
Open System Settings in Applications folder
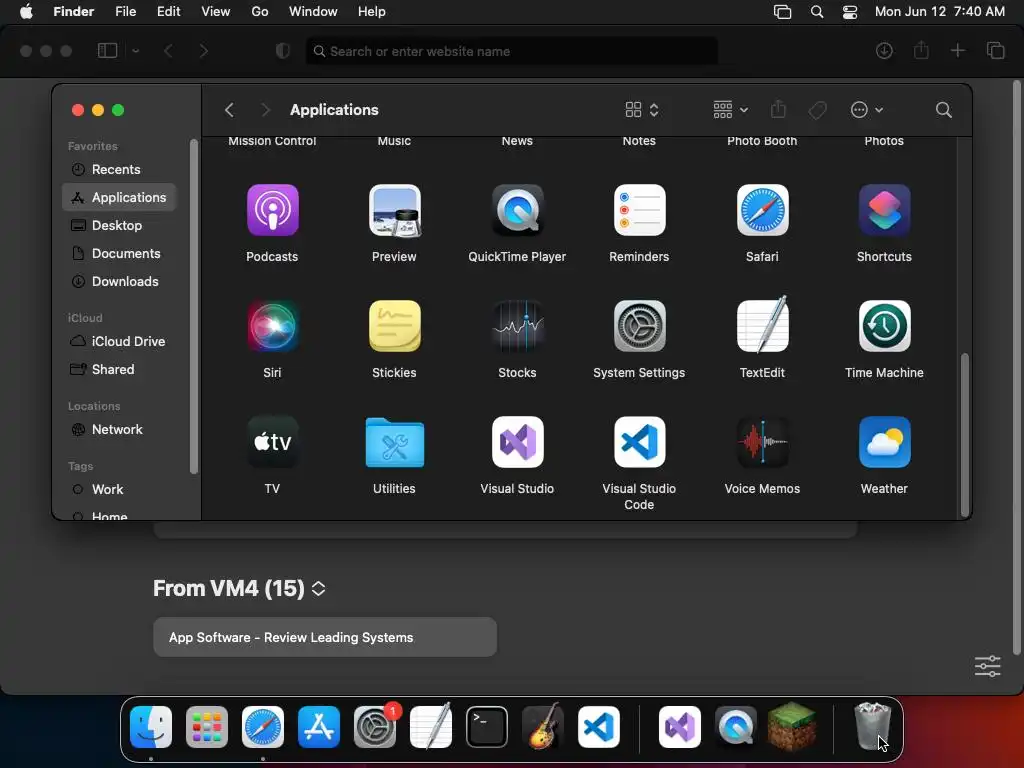(639, 326)
